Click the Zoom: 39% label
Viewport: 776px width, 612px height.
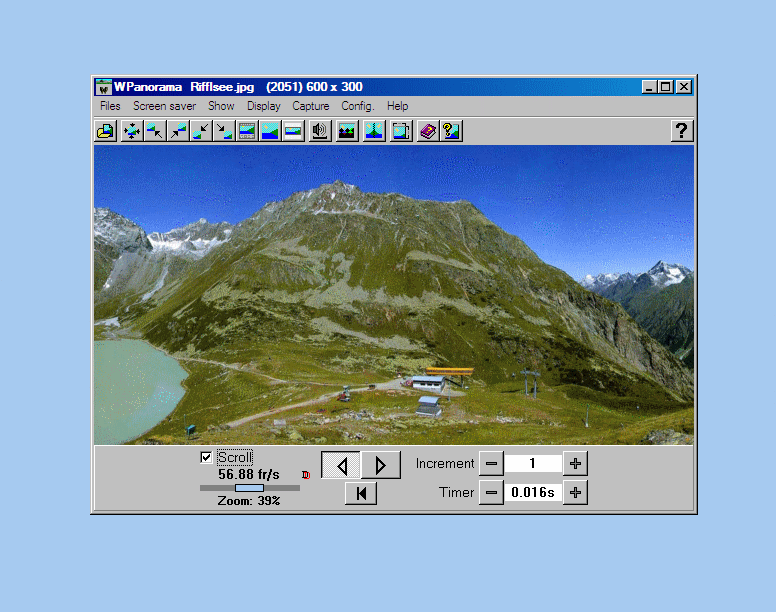click(249, 501)
